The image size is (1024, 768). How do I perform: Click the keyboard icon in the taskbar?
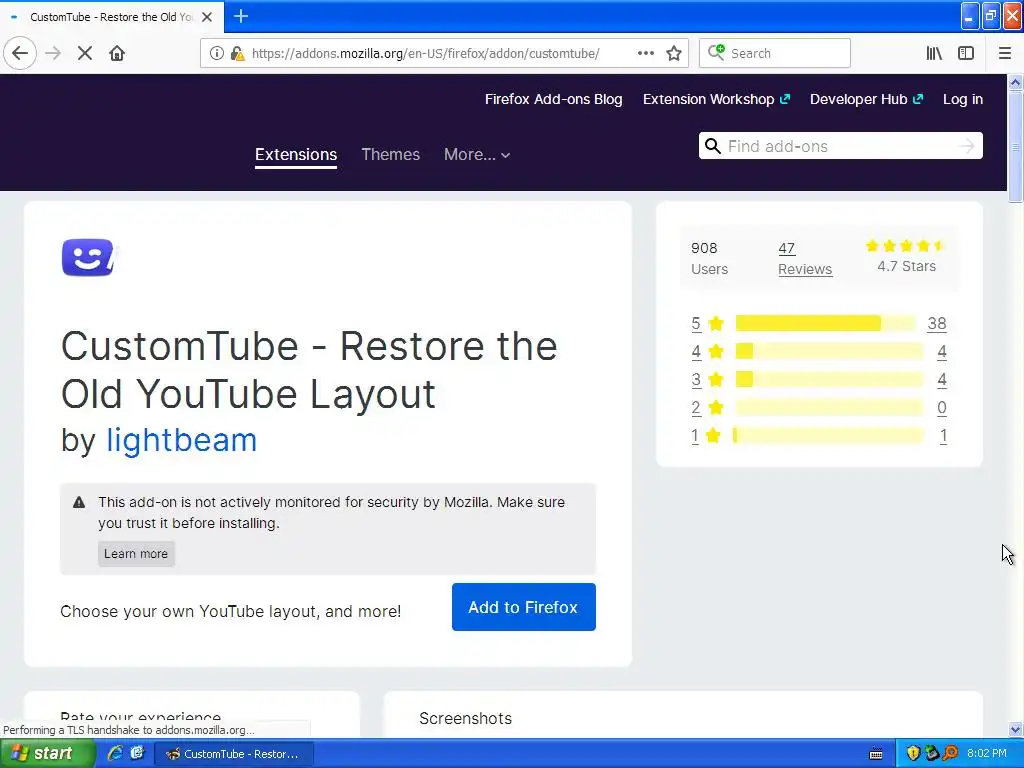[x=876, y=754]
